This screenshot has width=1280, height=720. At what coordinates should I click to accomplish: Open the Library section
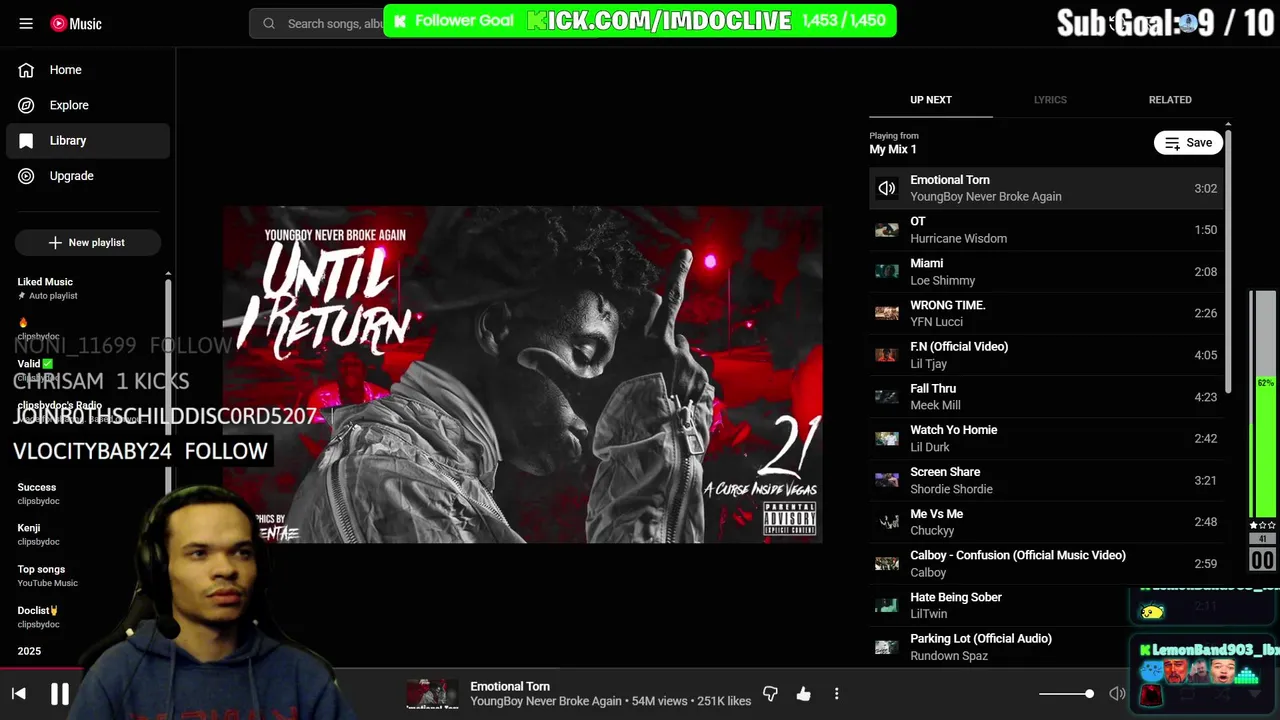pyautogui.click(x=88, y=141)
